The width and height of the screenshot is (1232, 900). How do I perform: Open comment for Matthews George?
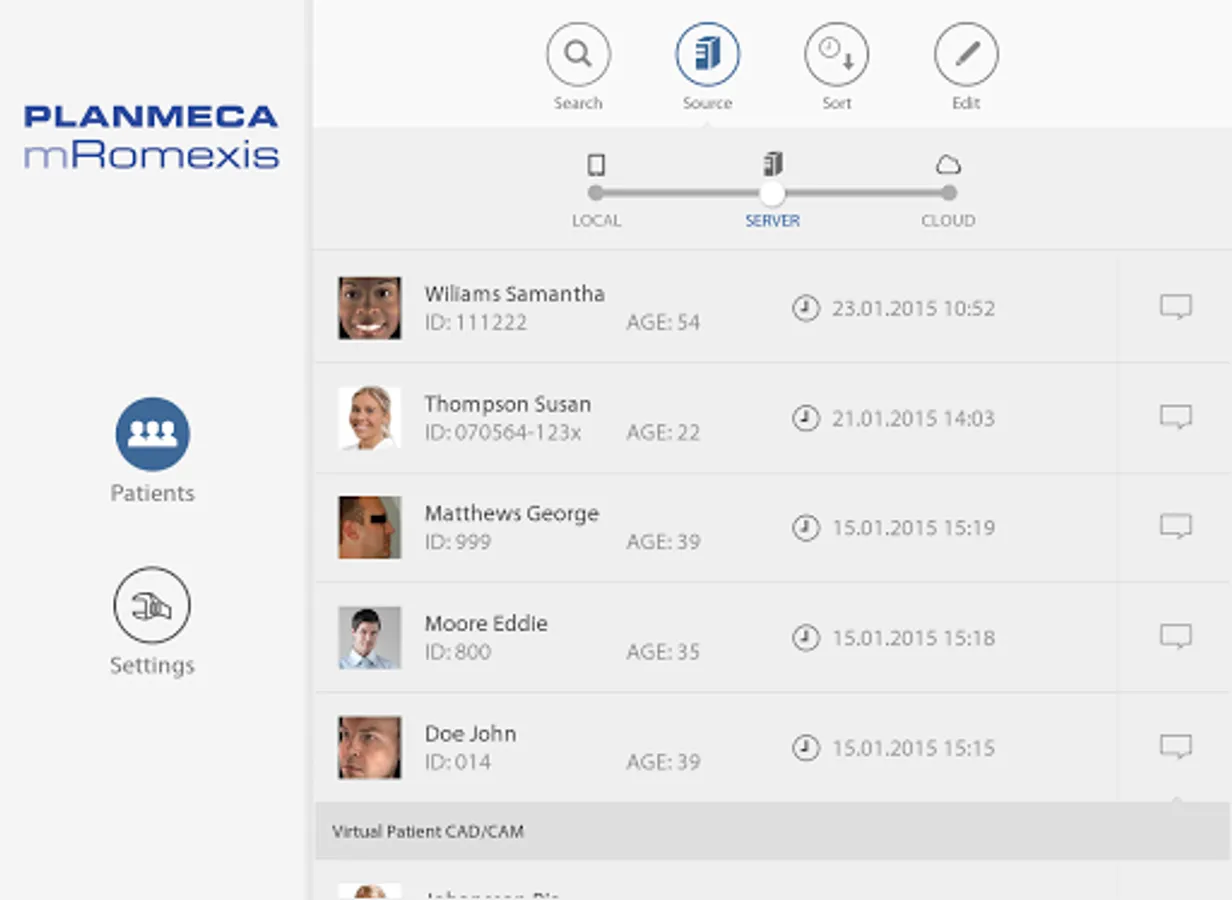1176,527
